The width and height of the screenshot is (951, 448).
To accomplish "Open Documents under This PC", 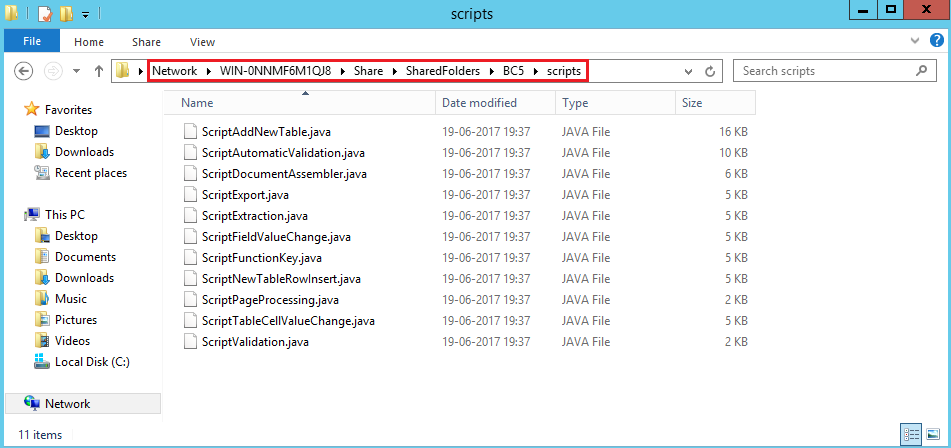I will tap(85, 257).
